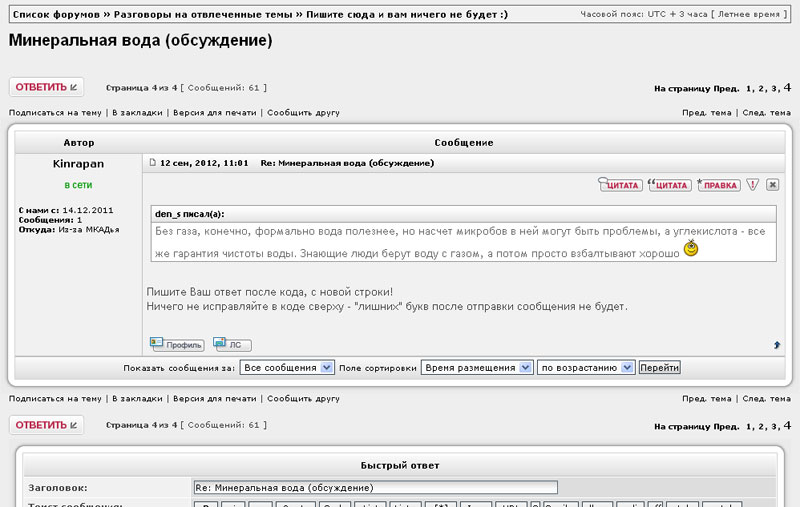Click the ПРАВКА edit post button
800x507 pixels.
tap(719, 185)
